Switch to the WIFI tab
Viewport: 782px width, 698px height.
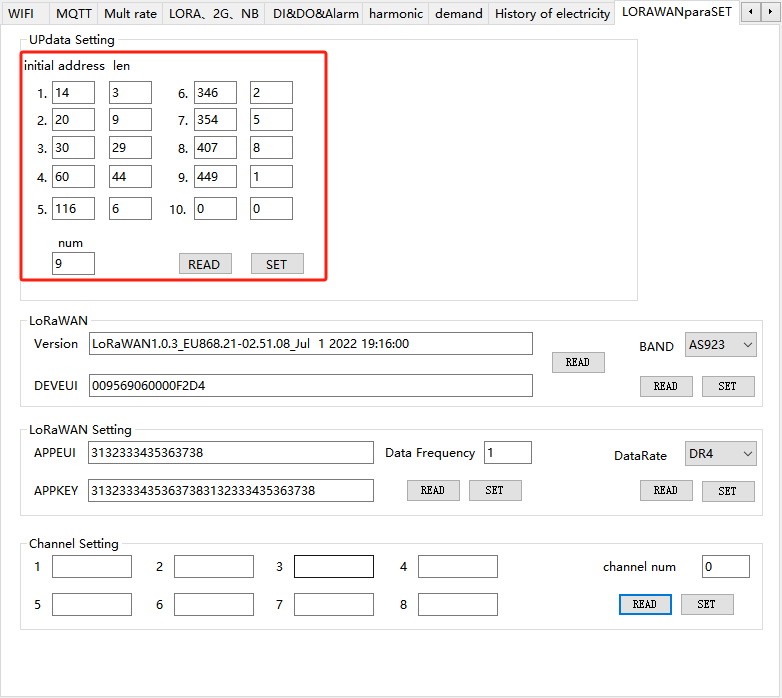pyautogui.click(x=21, y=13)
